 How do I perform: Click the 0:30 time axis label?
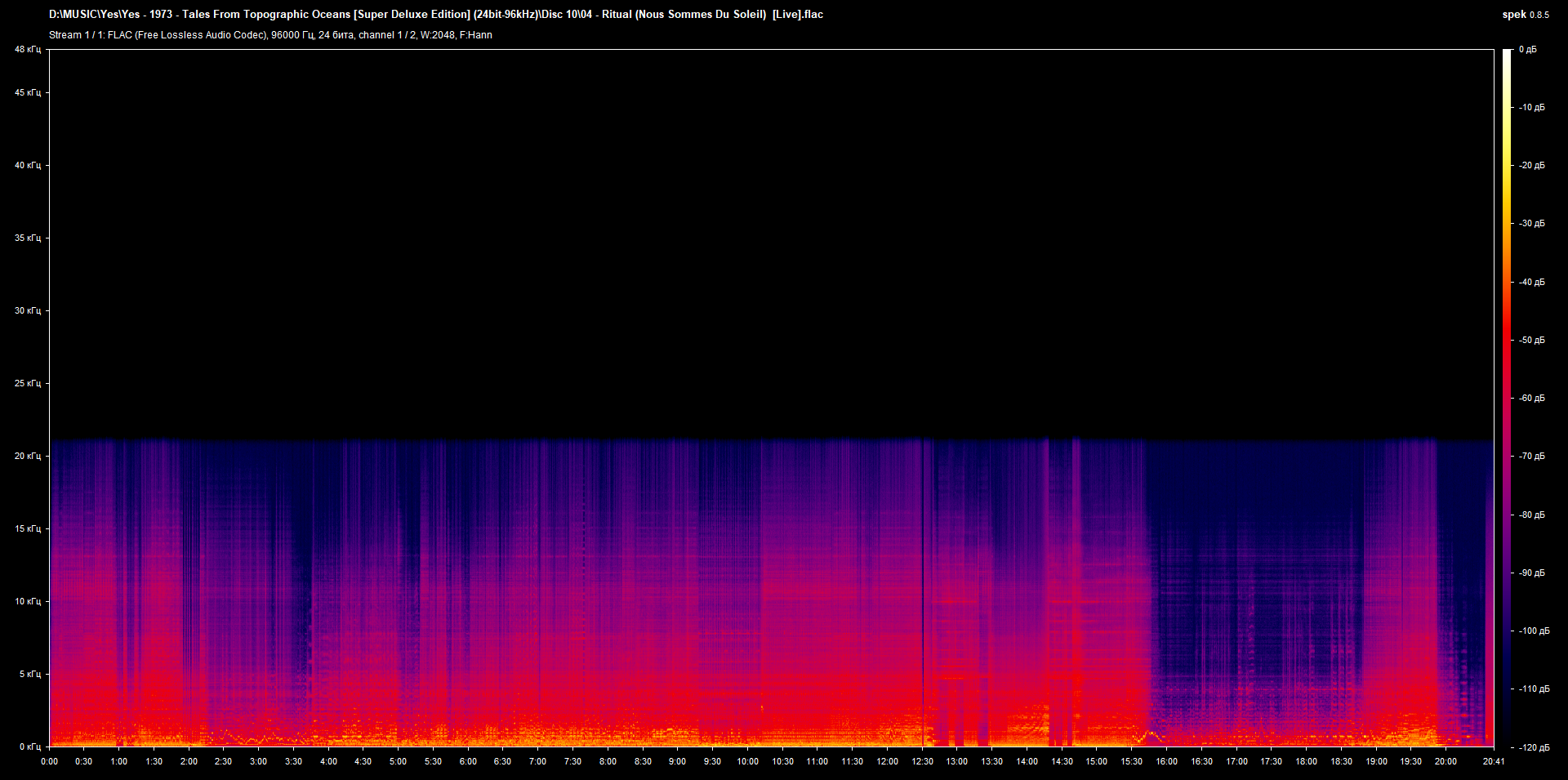(x=84, y=762)
